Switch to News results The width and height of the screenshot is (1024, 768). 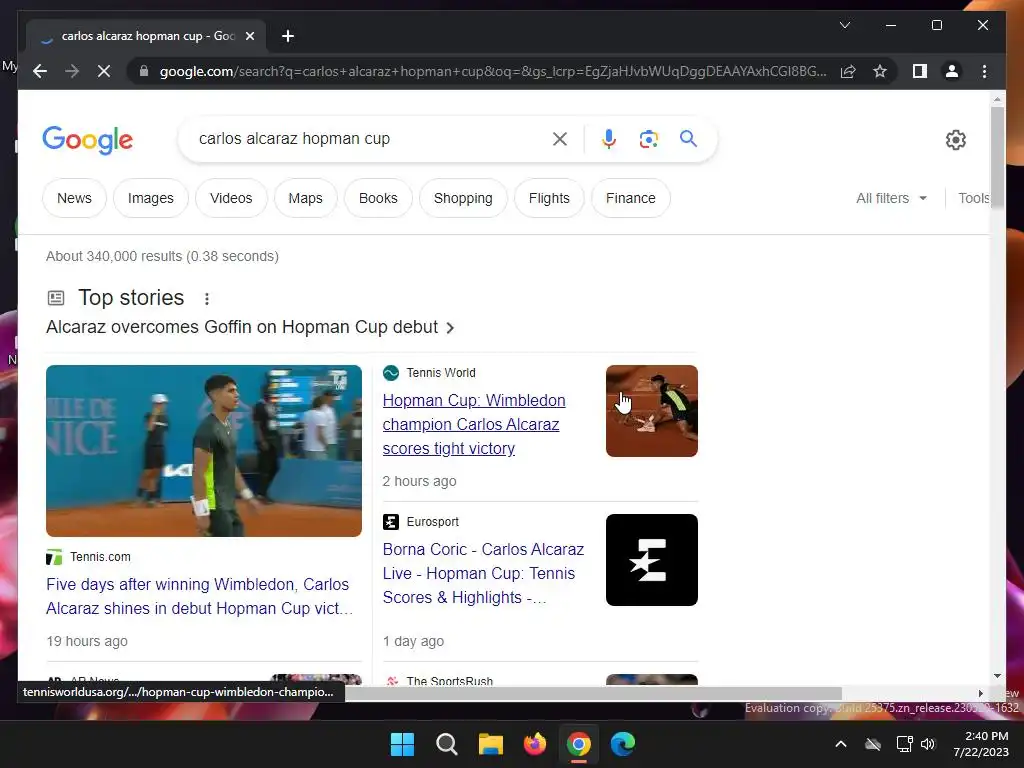tap(74, 198)
